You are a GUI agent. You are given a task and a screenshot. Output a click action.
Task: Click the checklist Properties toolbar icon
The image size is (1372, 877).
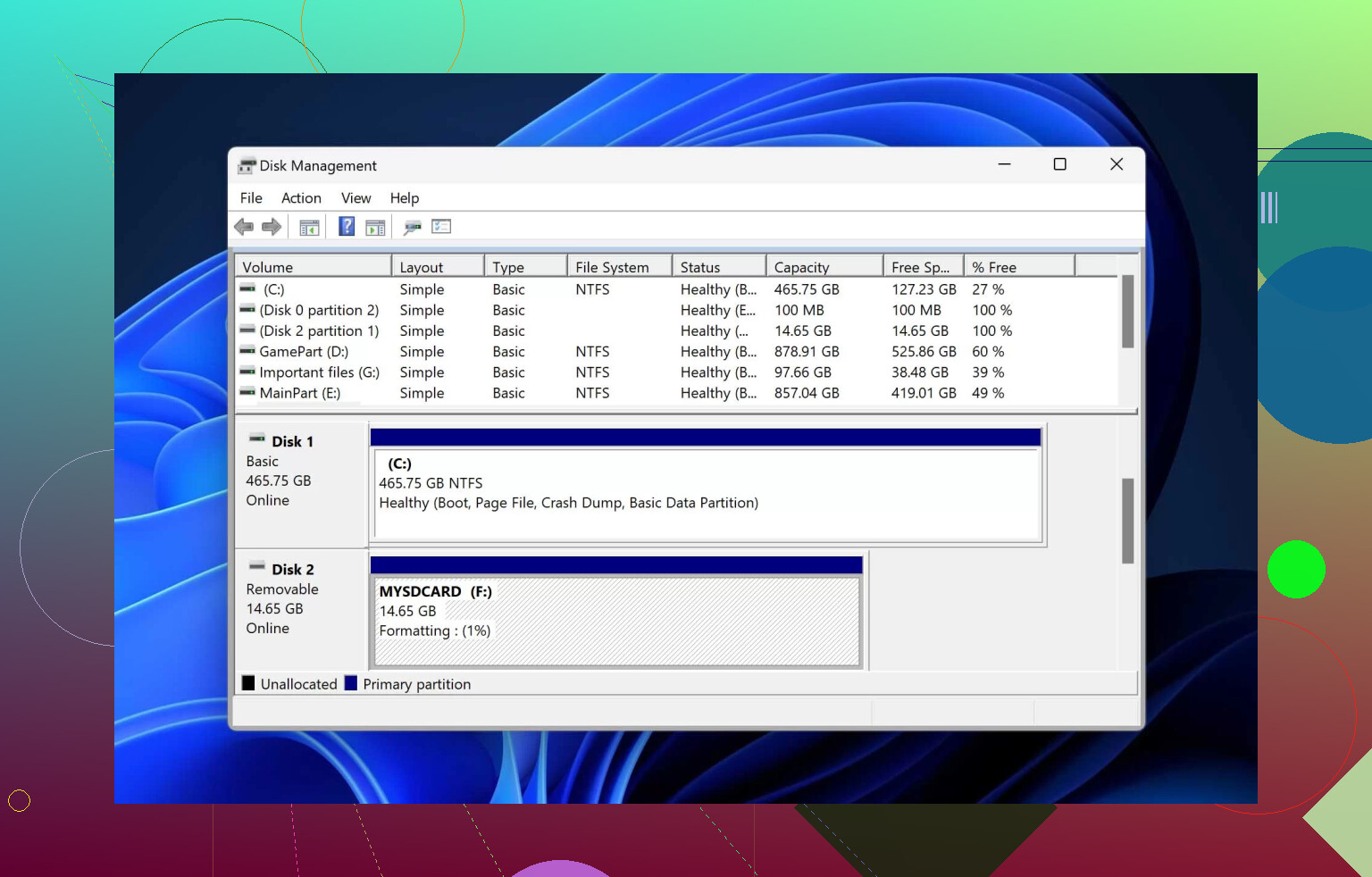[x=441, y=227]
